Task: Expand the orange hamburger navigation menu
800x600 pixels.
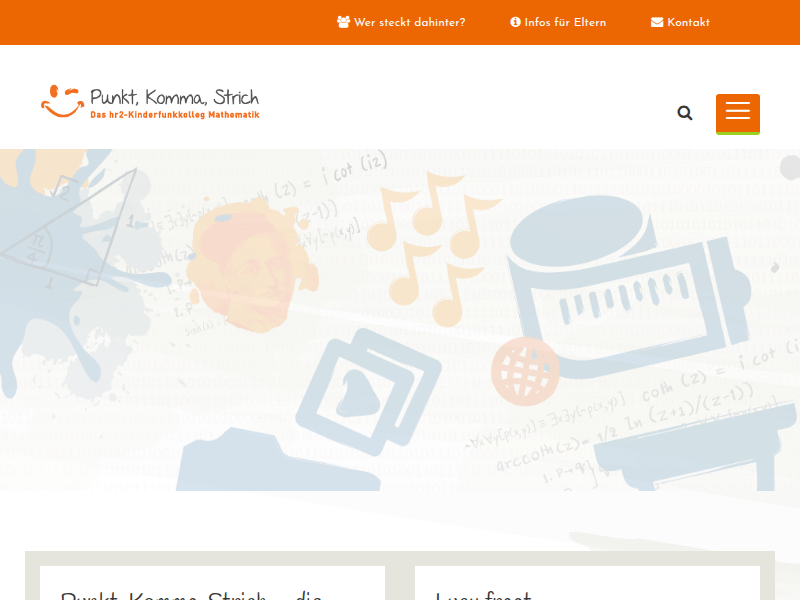Action: [x=738, y=114]
